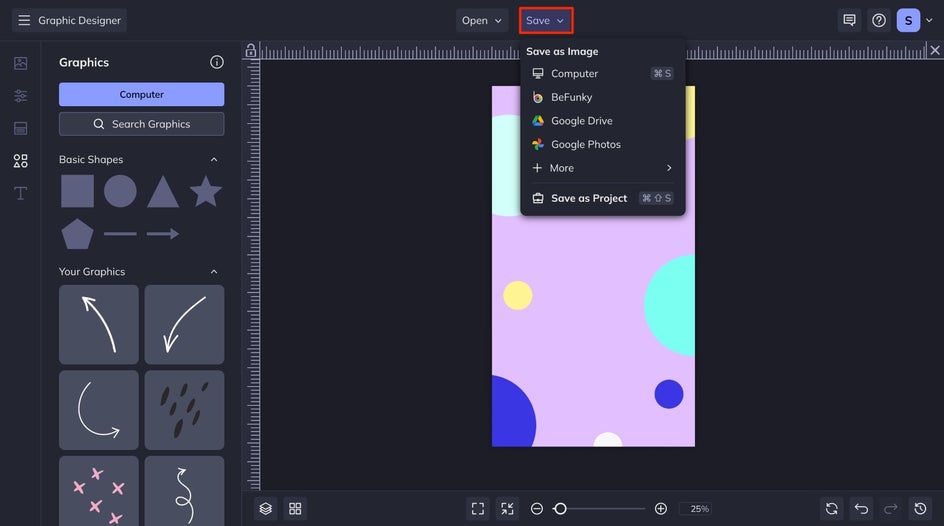Select the Edit adjustments sidebar icon

click(20, 96)
